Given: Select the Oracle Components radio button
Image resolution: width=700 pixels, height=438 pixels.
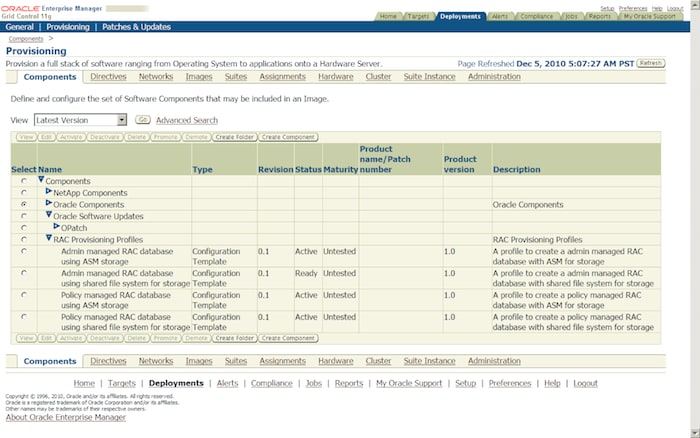Looking at the screenshot, I should tap(24, 204).
